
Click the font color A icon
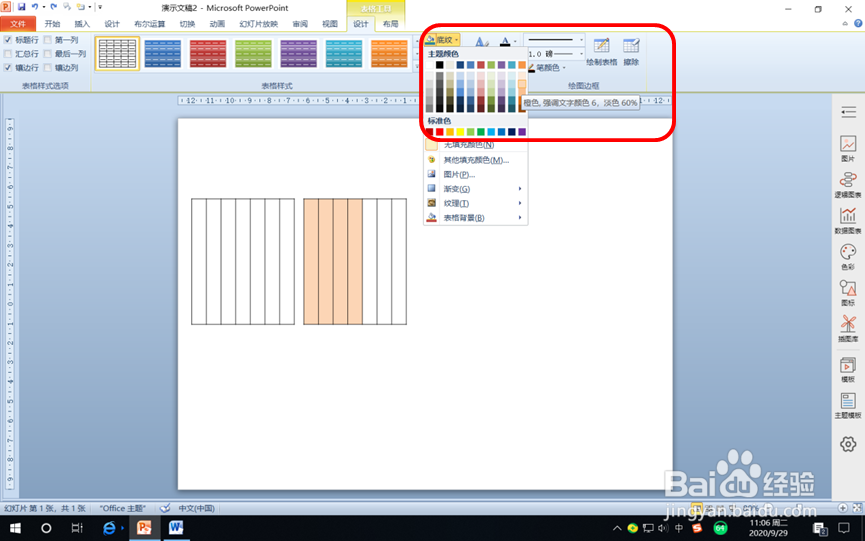(505, 41)
